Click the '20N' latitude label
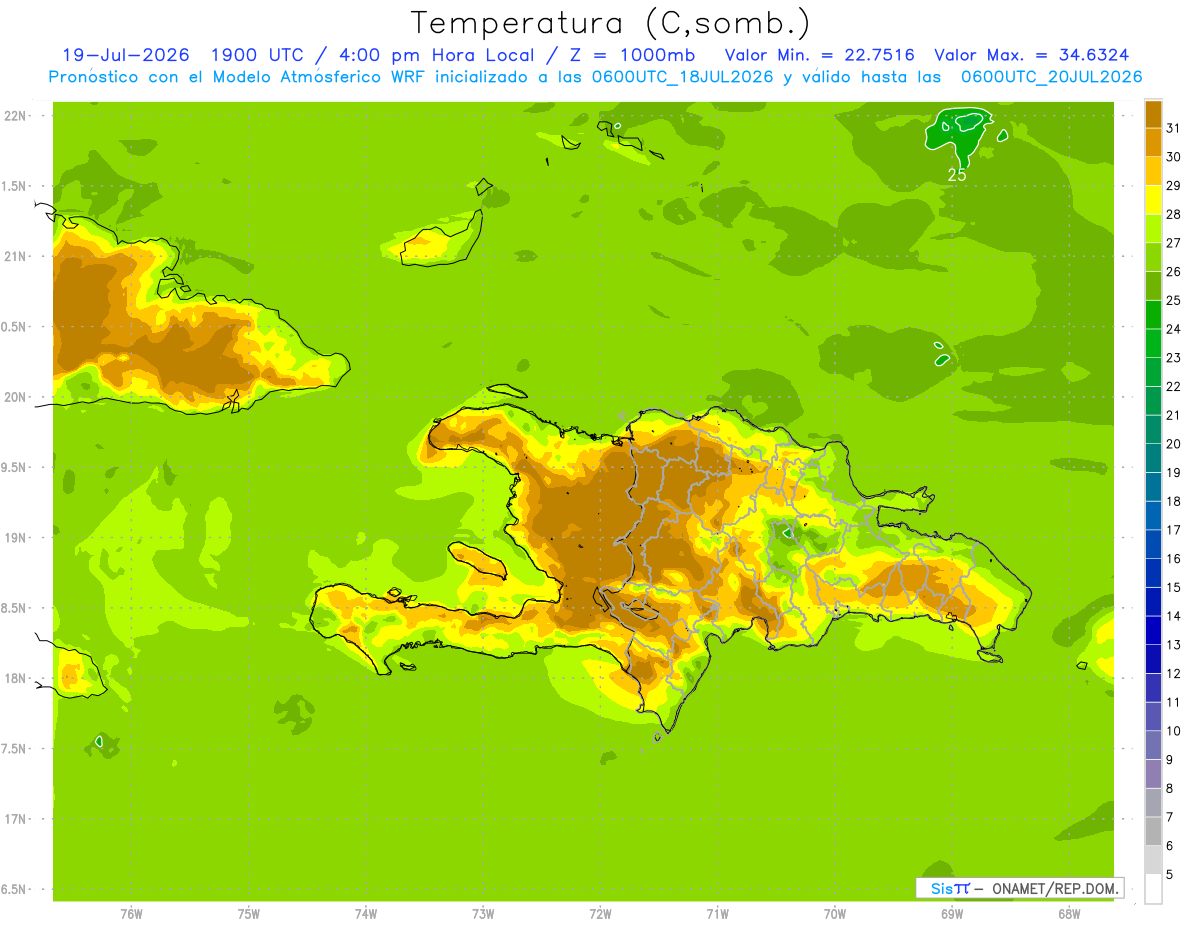Viewport: 1200px width, 927px height. click(15, 397)
